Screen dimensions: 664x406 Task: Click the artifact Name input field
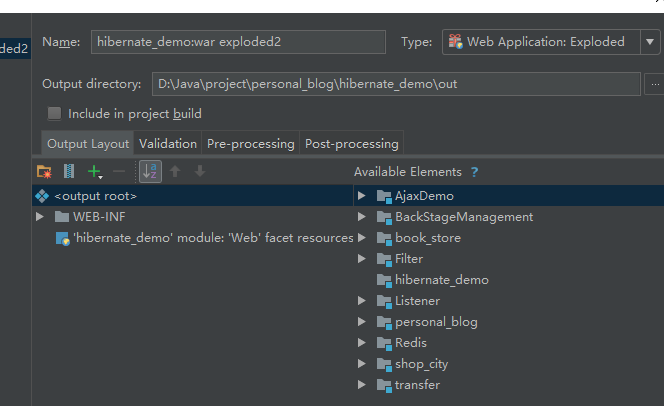pos(238,42)
